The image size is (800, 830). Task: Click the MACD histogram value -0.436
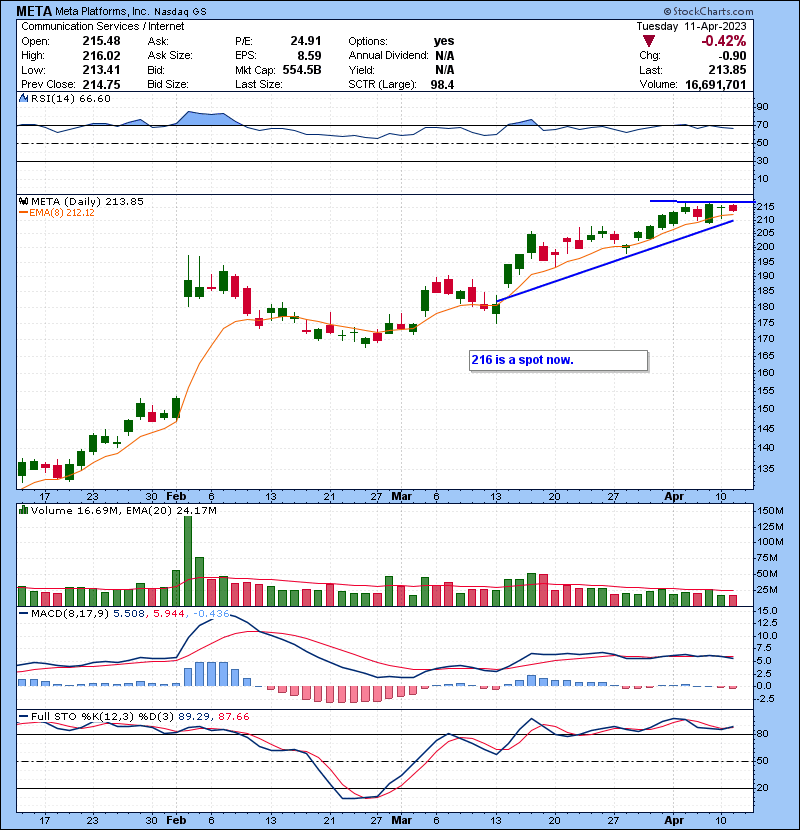(211, 614)
